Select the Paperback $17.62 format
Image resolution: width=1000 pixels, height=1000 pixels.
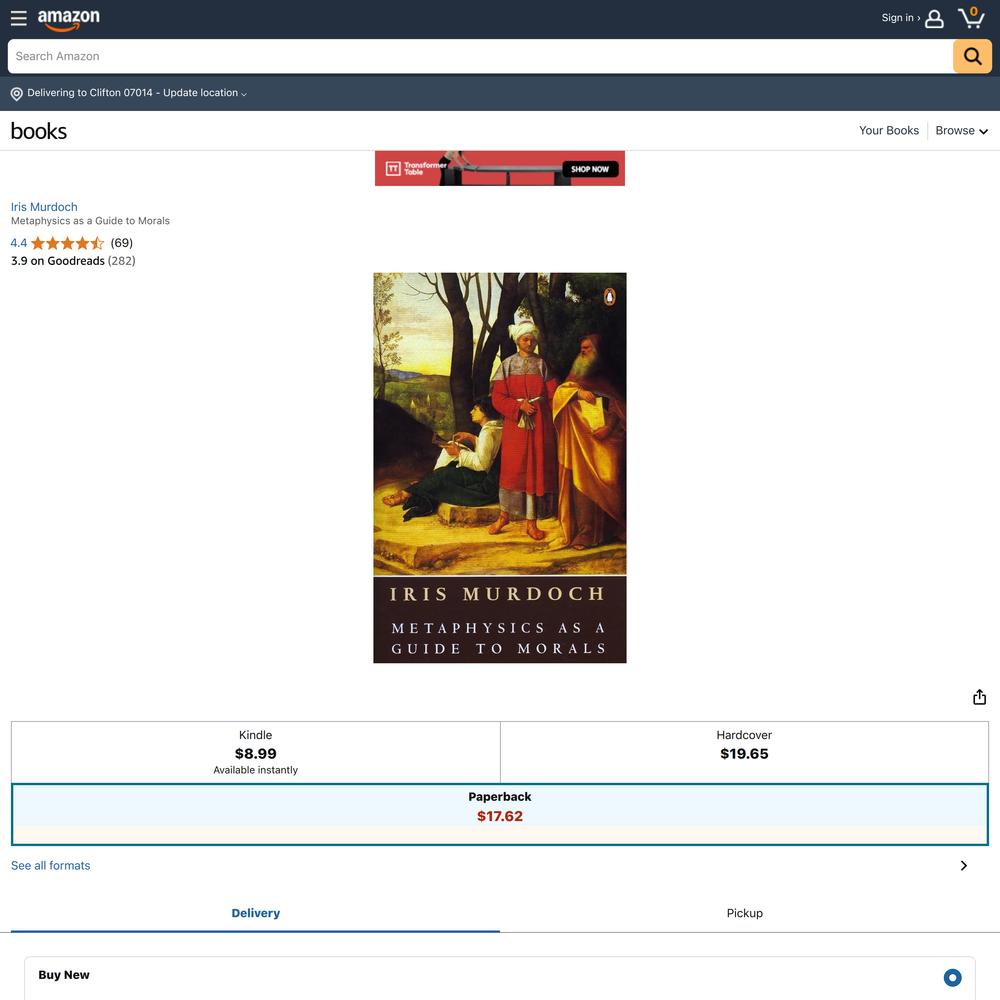500,814
